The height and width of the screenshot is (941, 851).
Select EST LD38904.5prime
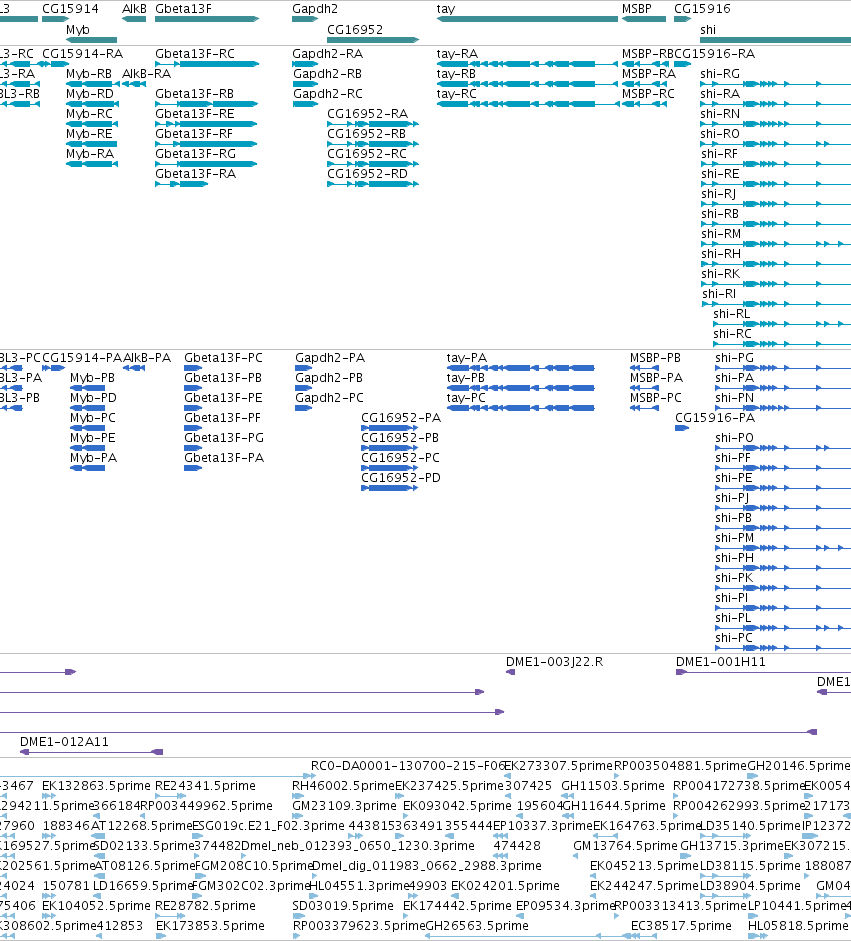750,885
